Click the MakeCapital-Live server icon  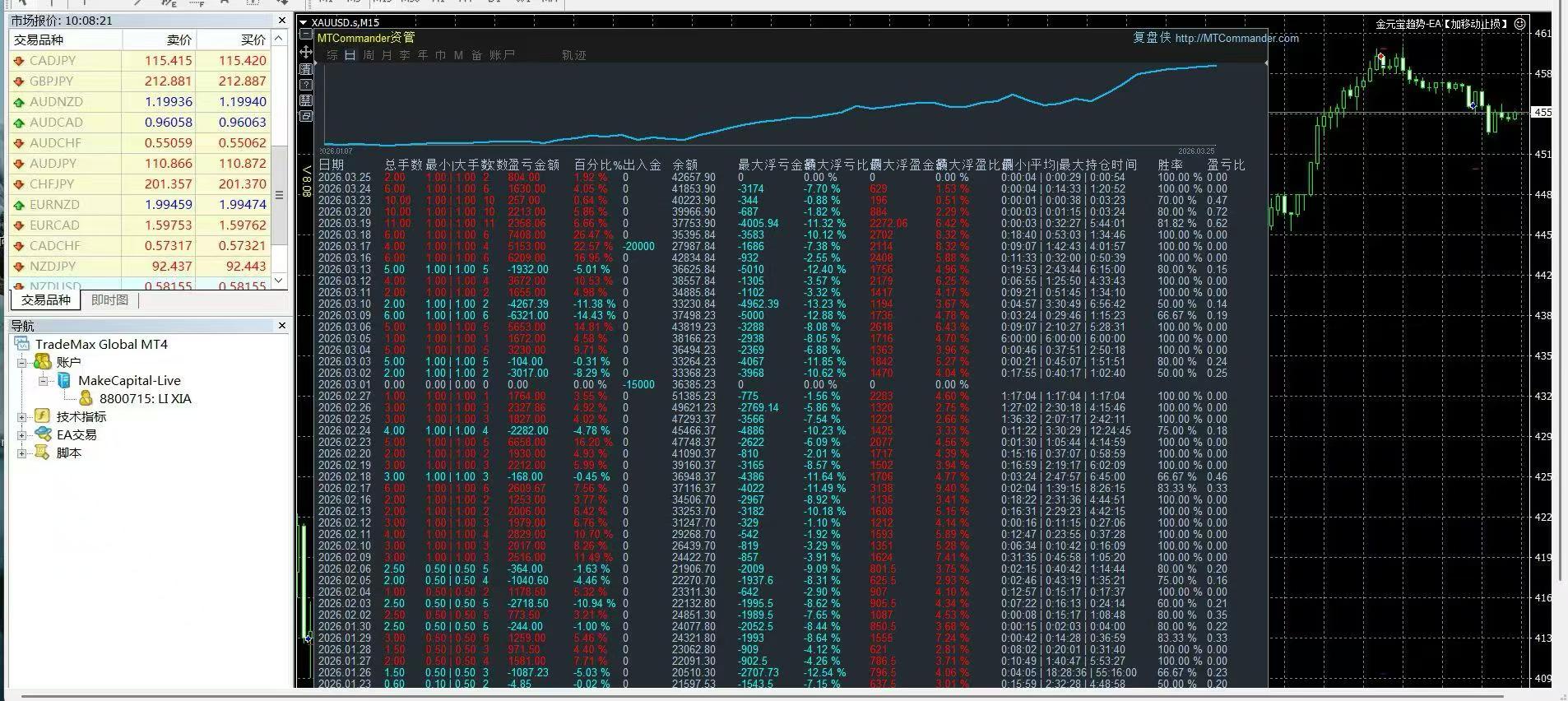63,380
